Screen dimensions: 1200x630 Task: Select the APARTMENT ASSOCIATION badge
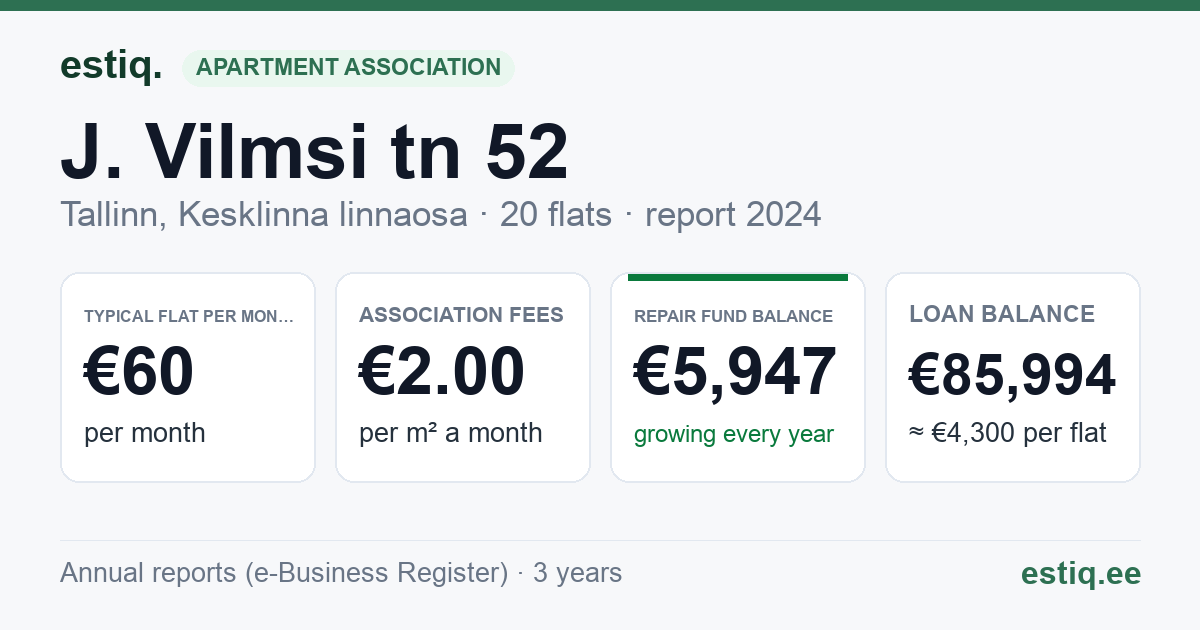[x=348, y=68]
